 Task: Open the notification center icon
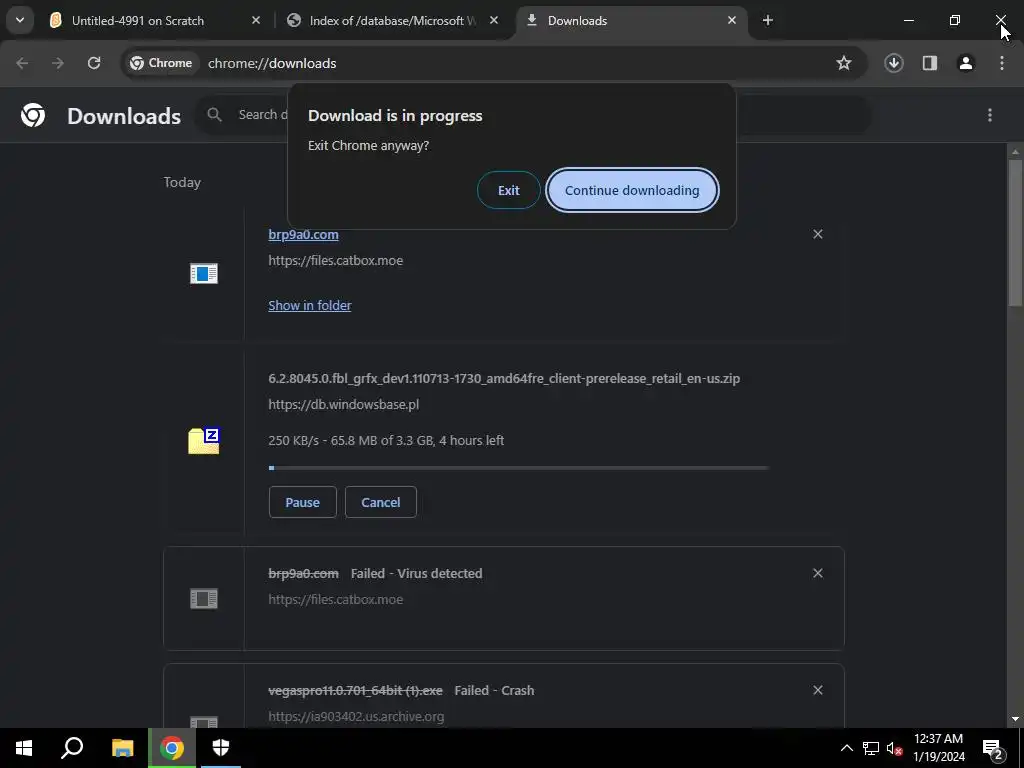[993, 749]
